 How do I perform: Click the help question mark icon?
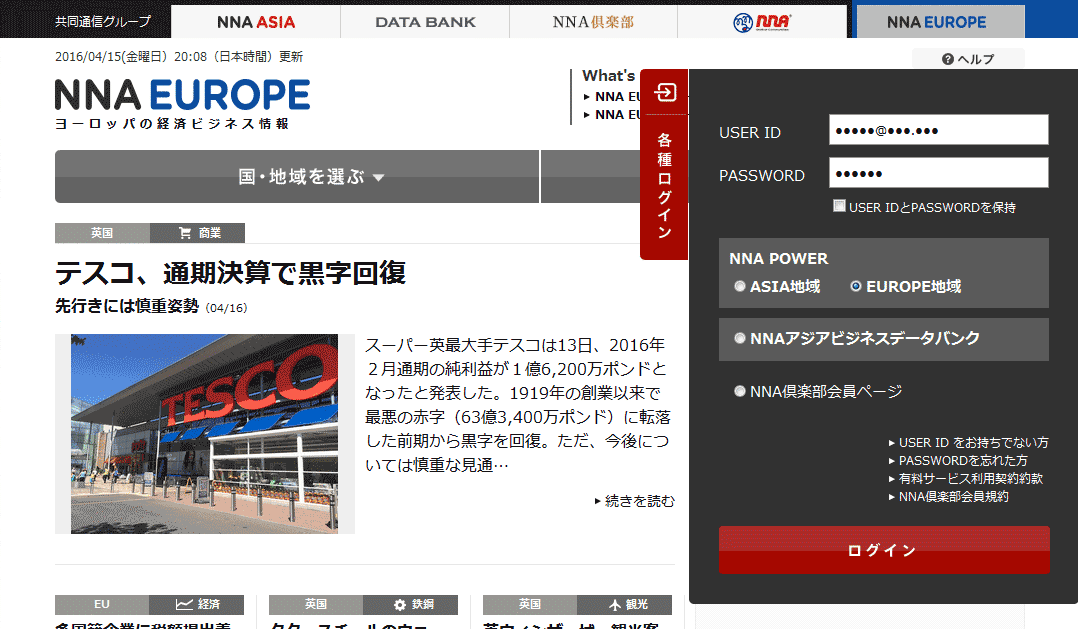[948, 59]
